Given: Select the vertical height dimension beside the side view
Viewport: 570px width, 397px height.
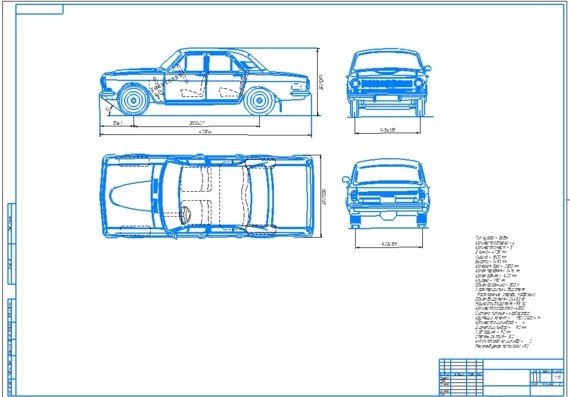Looking at the screenshot, I should [x=320, y=82].
